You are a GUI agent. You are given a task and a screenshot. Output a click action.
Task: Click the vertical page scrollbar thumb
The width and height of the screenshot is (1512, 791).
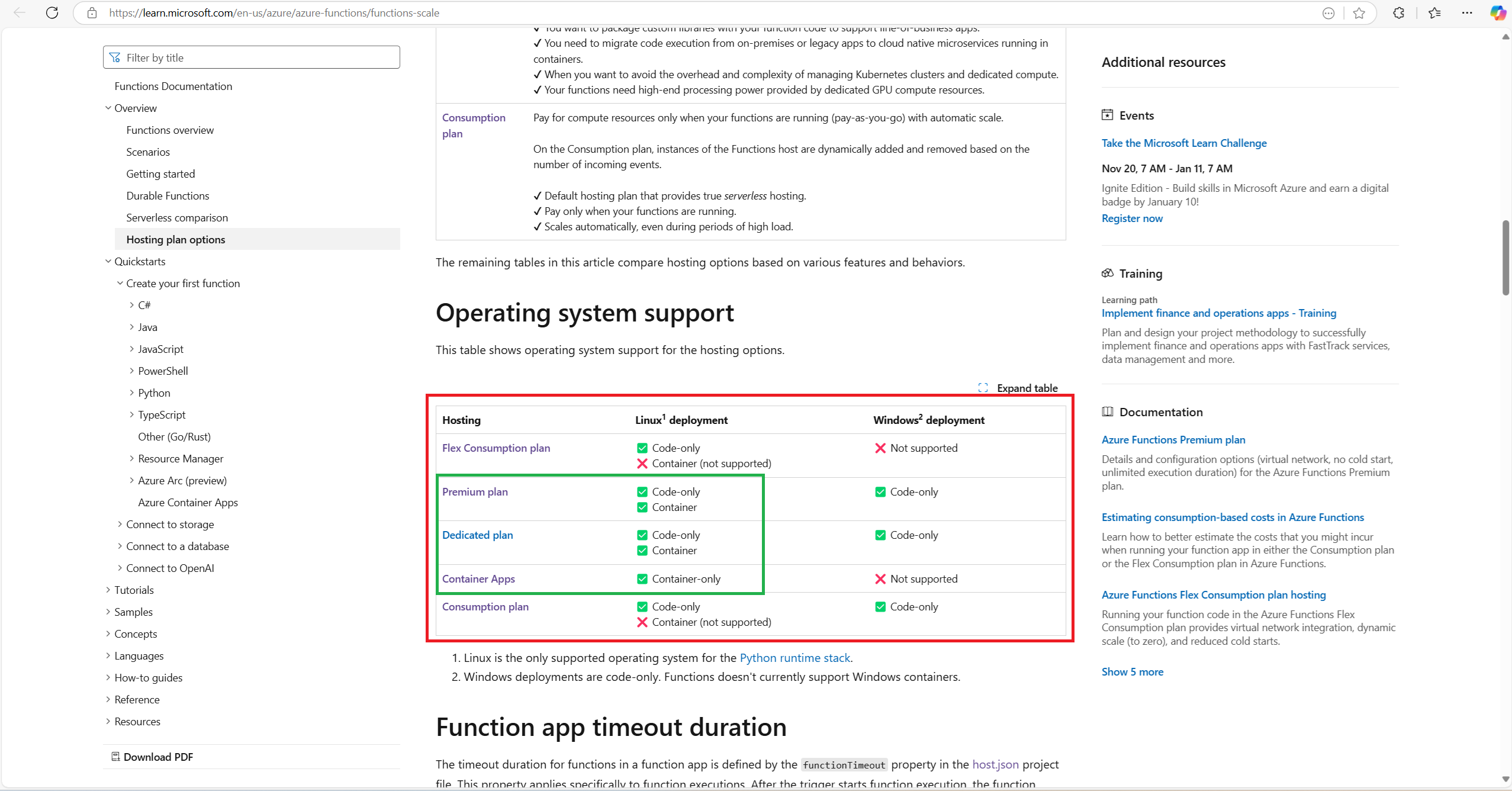pyautogui.click(x=1505, y=258)
